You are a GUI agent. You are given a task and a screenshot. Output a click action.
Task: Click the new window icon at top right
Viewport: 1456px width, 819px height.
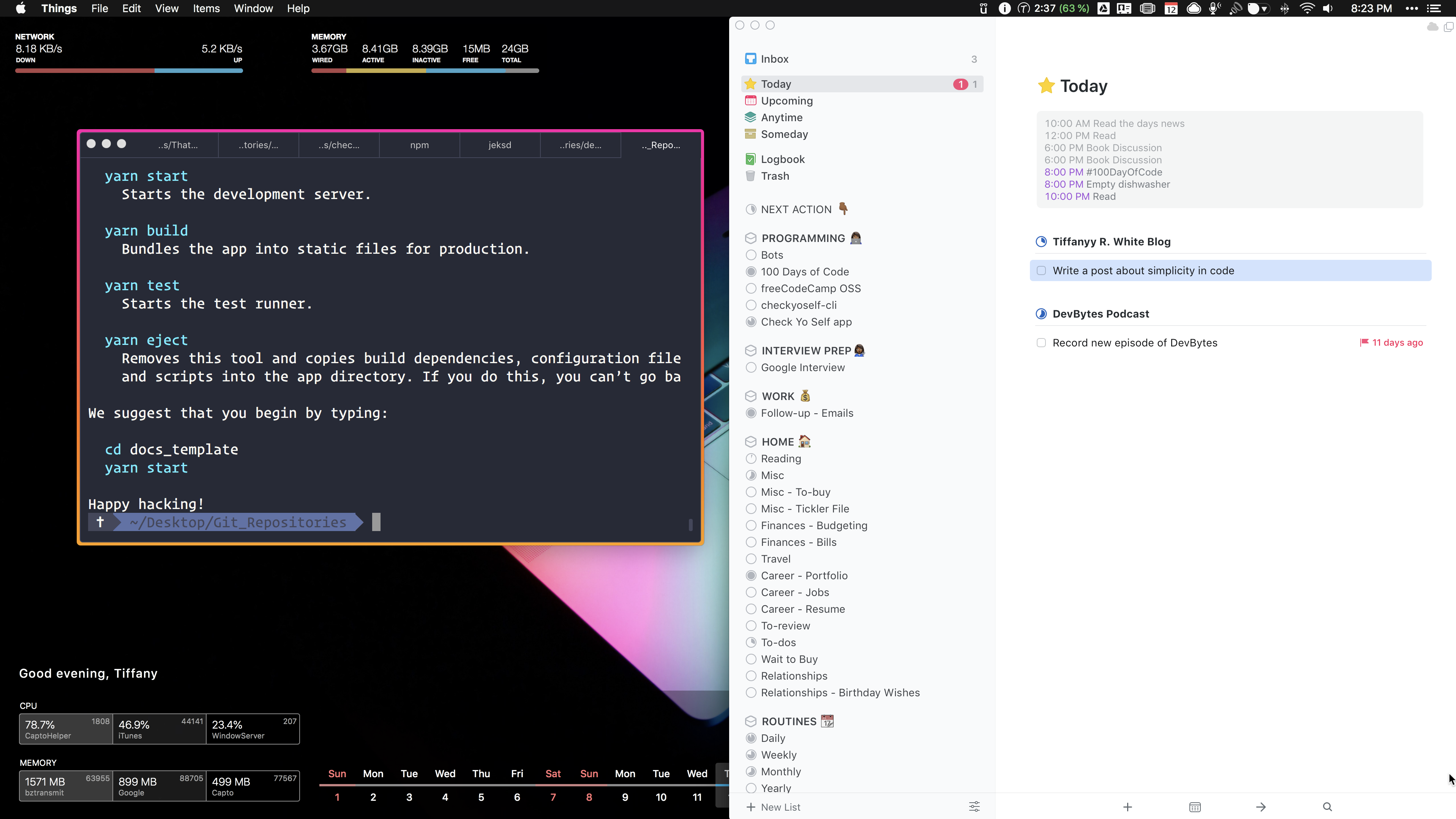(x=1448, y=27)
